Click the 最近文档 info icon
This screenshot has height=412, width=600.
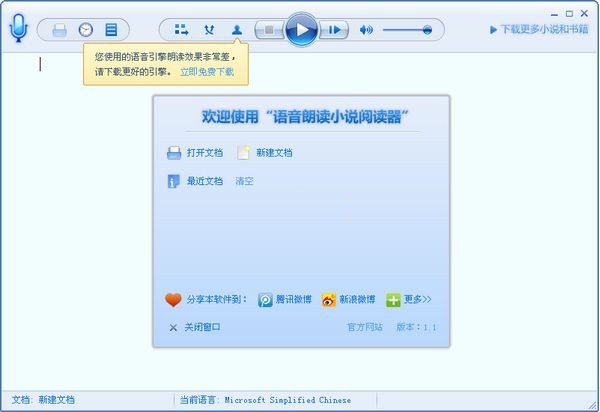(173, 181)
